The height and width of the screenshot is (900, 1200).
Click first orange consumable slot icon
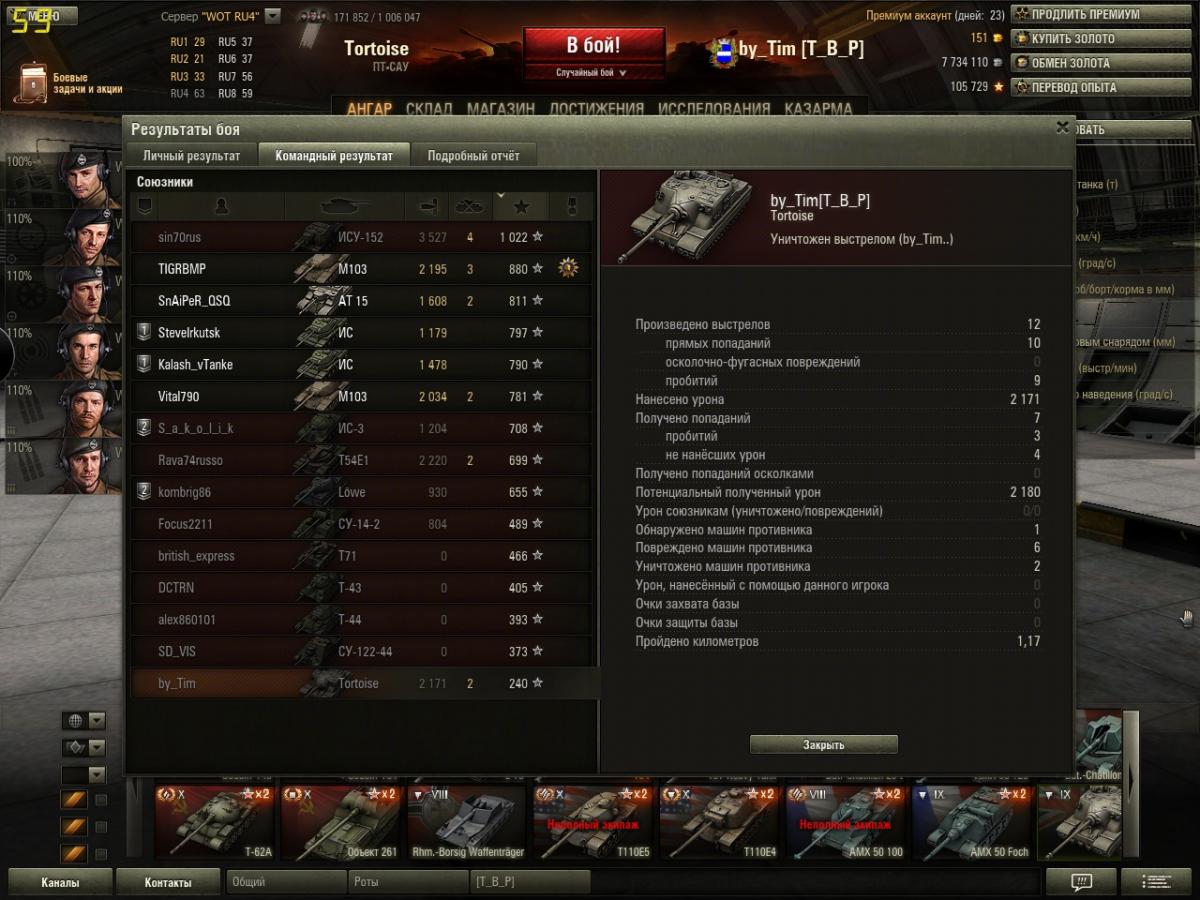[x=74, y=800]
